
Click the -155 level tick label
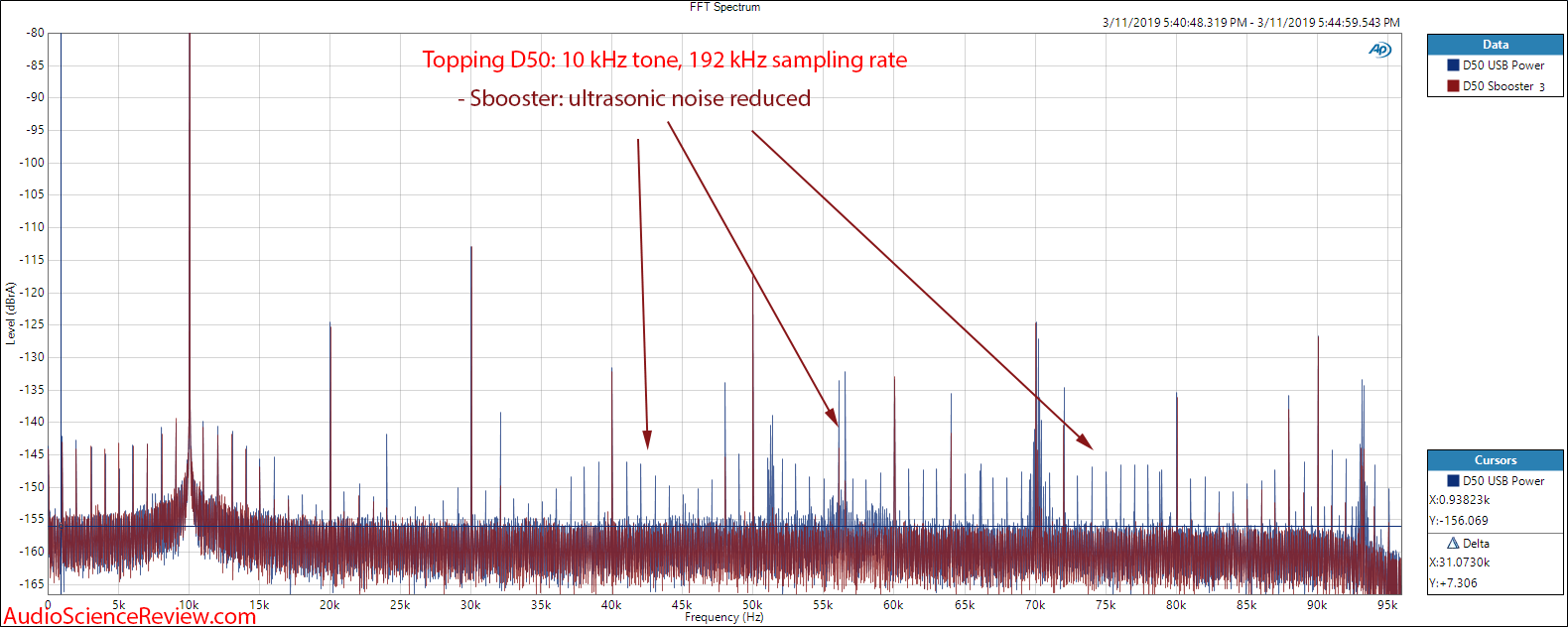pyautogui.click(x=32, y=519)
